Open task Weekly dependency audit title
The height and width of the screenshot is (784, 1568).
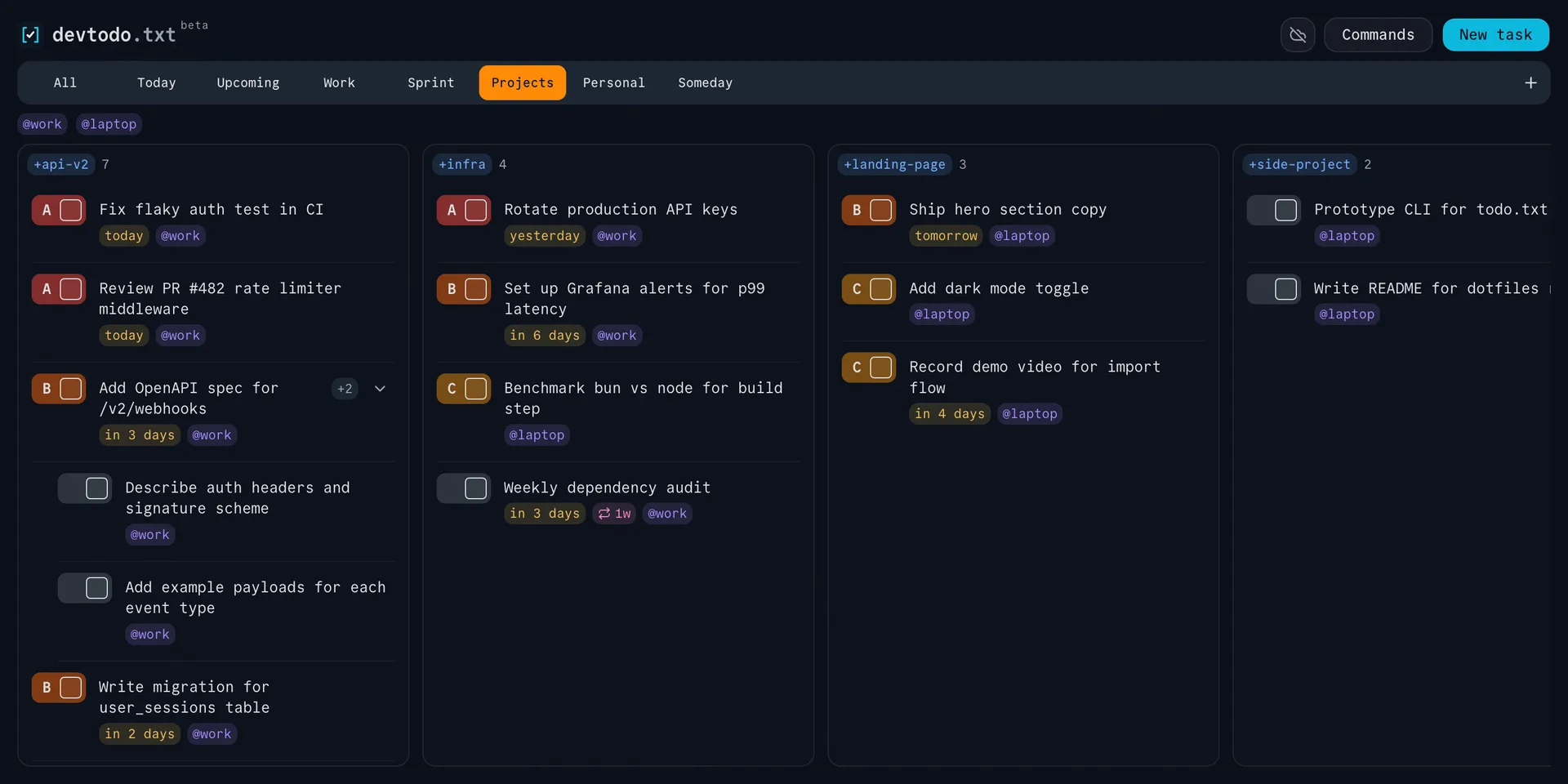607,488
